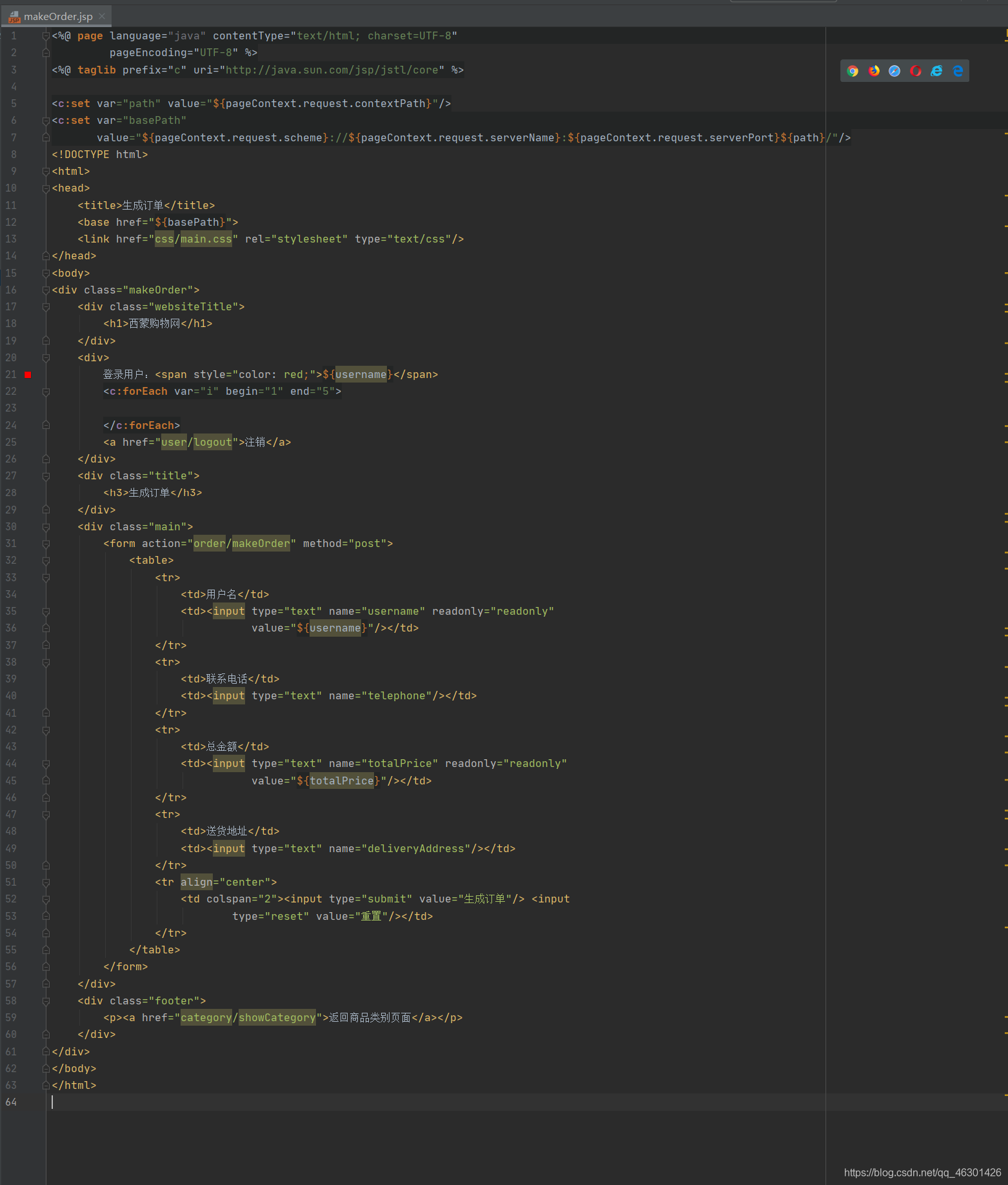Open page preview in Edge browser
This screenshot has width=1008, height=1185.
pyautogui.click(x=958, y=71)
